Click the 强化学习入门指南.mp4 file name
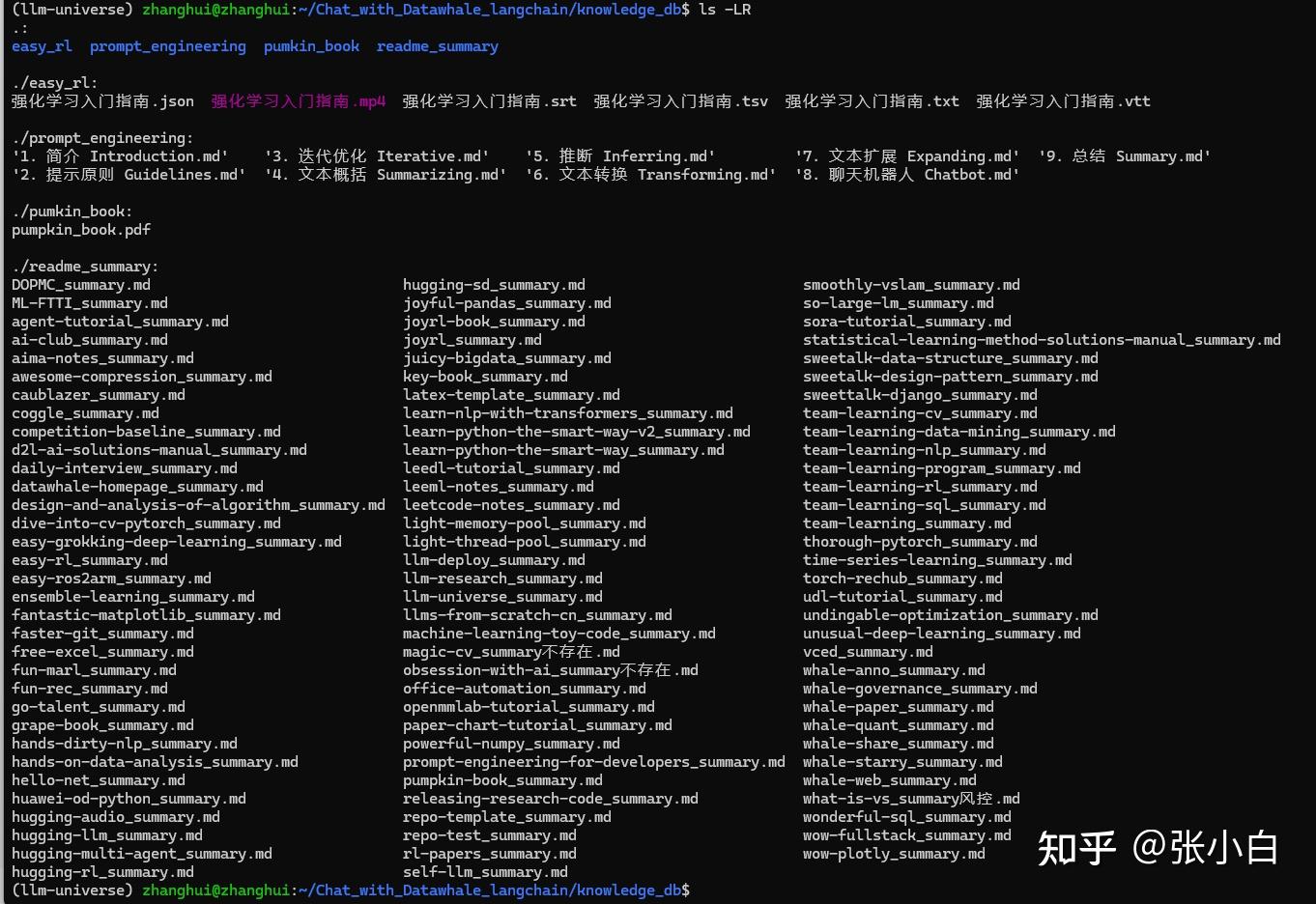 pos(298,100)
